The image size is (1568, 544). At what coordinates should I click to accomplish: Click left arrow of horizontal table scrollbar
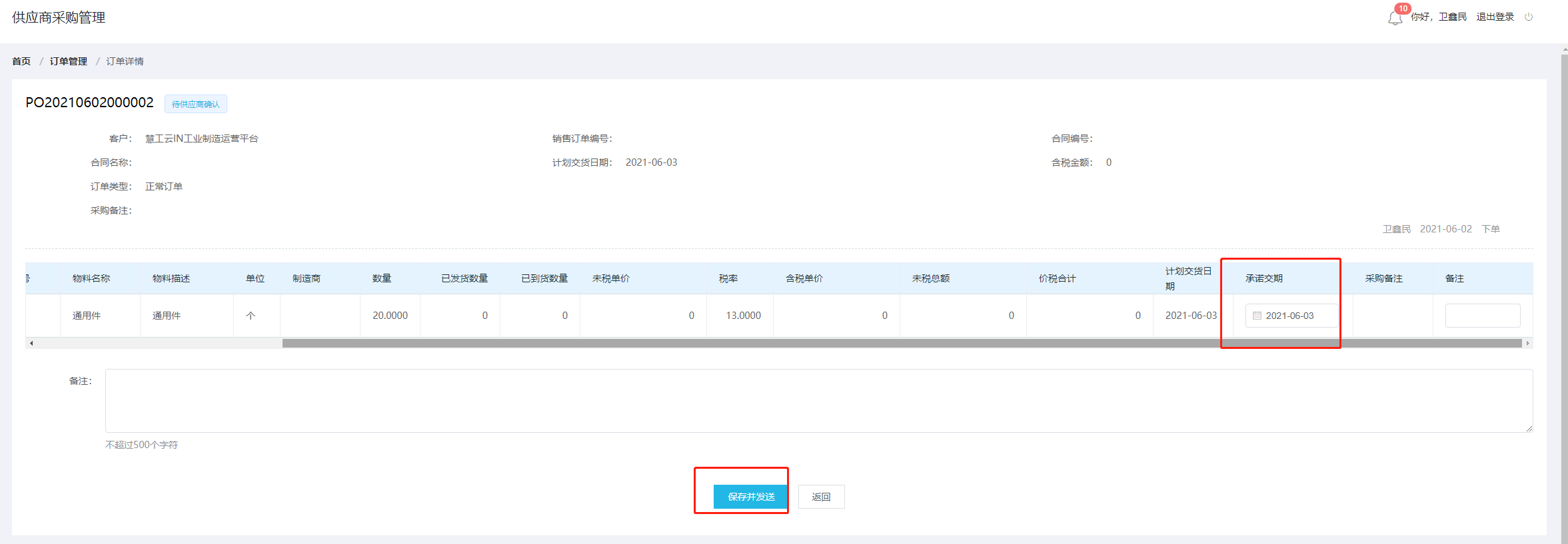pyautogui.click(x=31, y=344)
